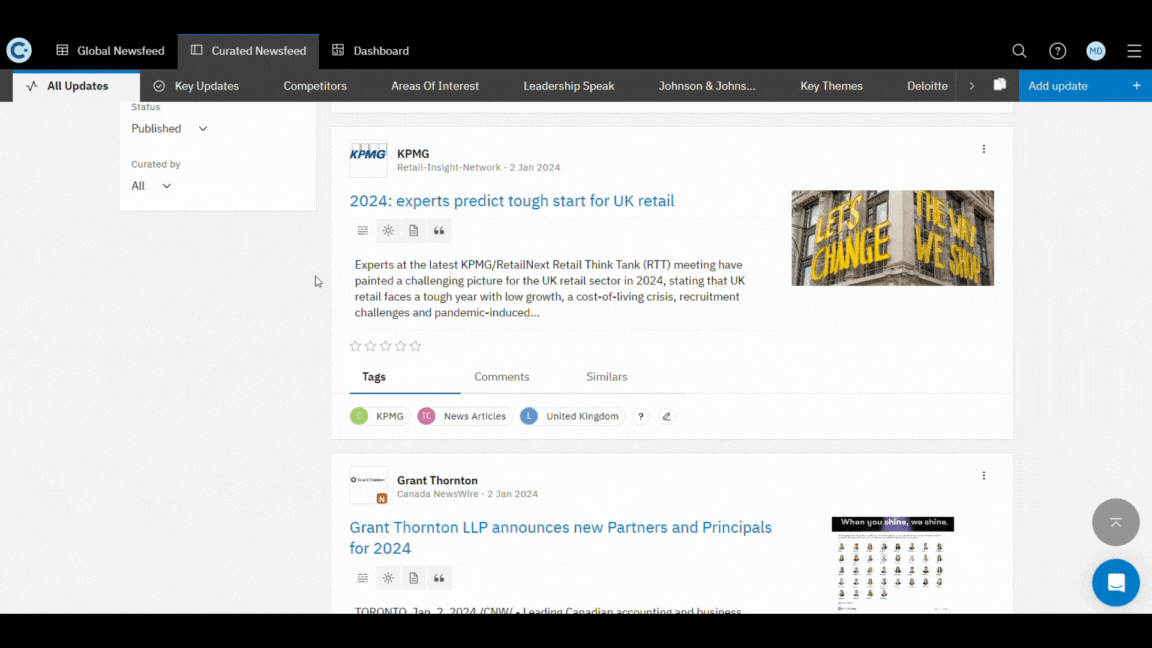Edit tags with the pencil icon
1152x648 pixels.
666,416
